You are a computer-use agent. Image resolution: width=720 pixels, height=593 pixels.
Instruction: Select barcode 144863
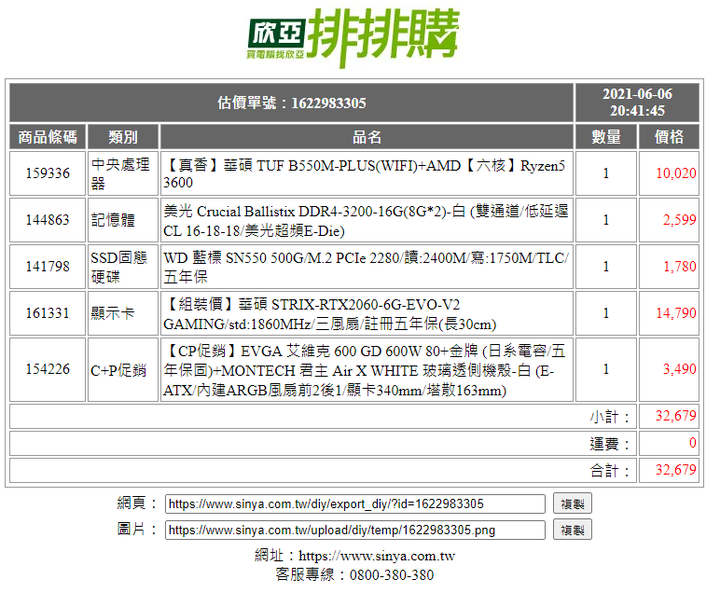tap(48, 220)
